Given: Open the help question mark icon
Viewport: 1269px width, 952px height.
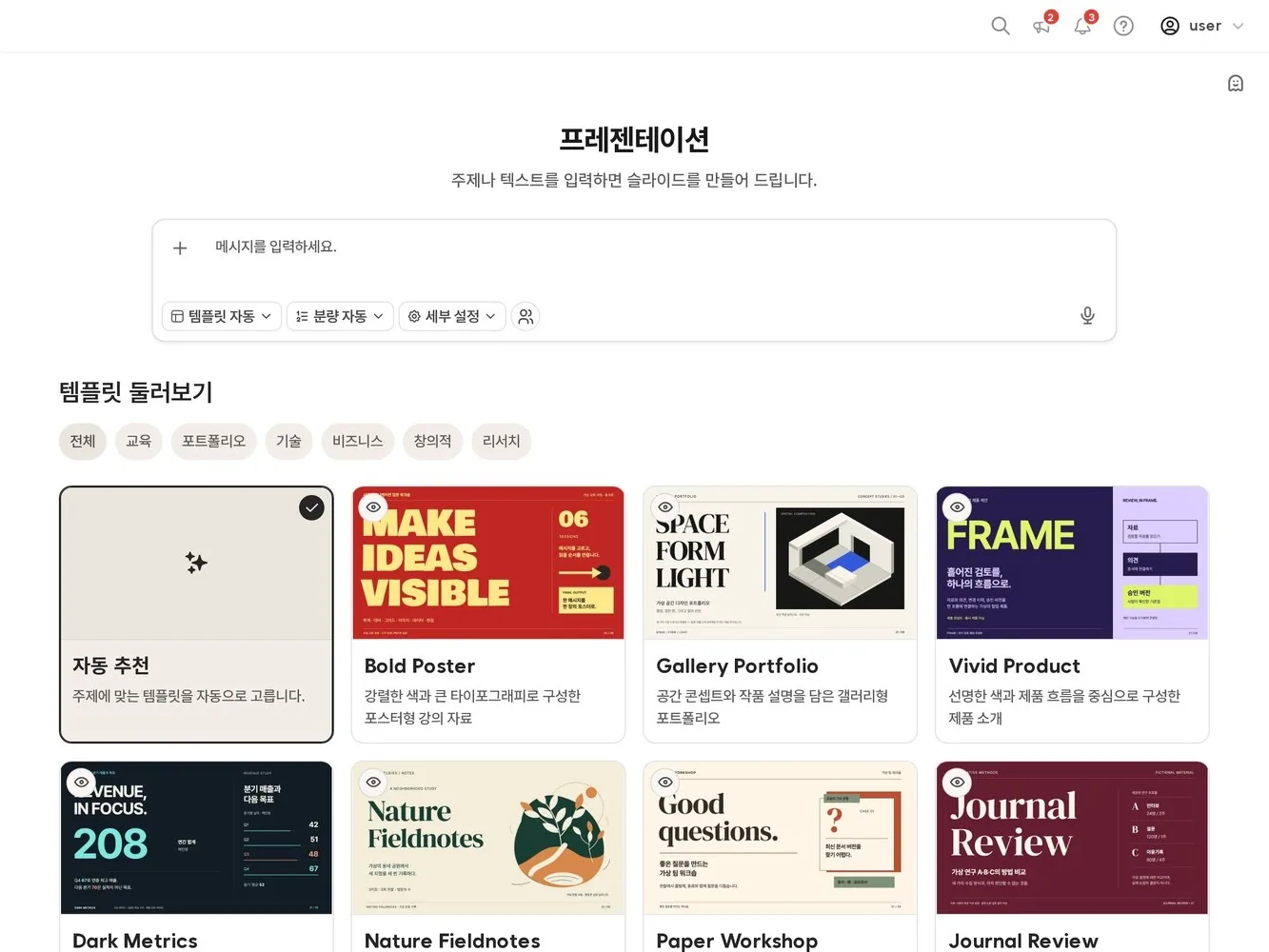Looking at the screenshot, I should click(1124, 26).
